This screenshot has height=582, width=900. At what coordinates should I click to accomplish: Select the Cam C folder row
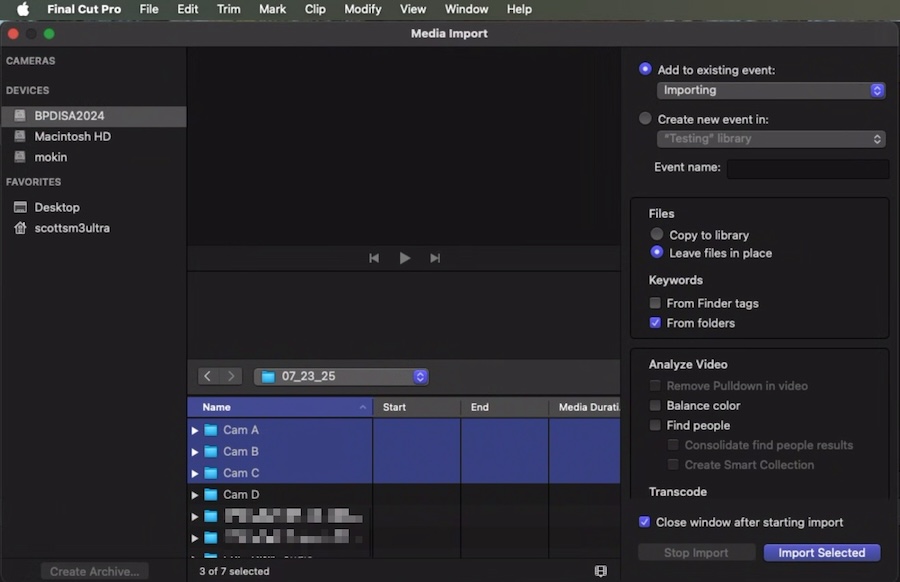404,473
